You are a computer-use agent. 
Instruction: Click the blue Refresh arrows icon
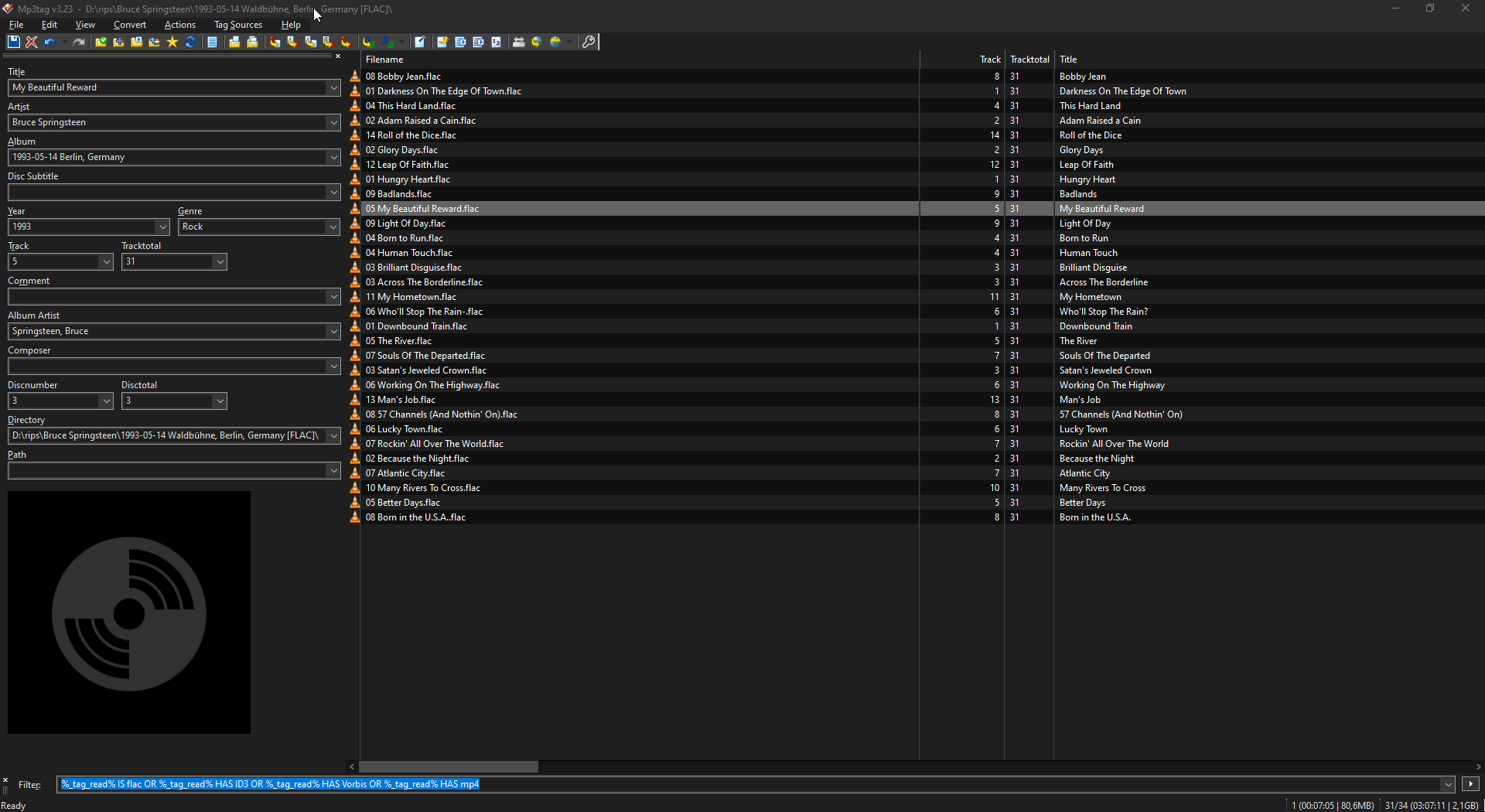(190, 42)
